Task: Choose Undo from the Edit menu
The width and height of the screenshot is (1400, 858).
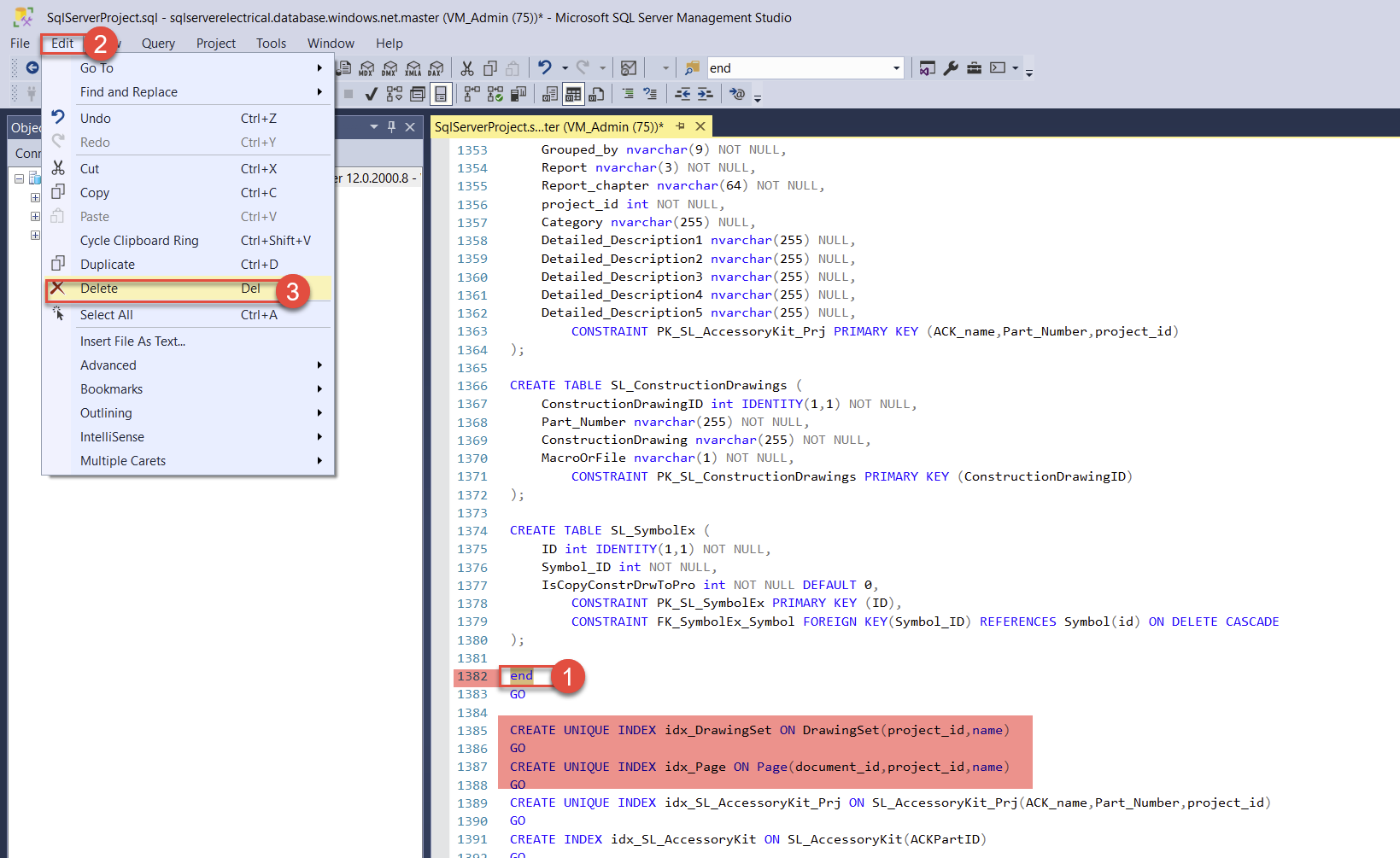Action: pyautogui.click(x=188, y=119)
